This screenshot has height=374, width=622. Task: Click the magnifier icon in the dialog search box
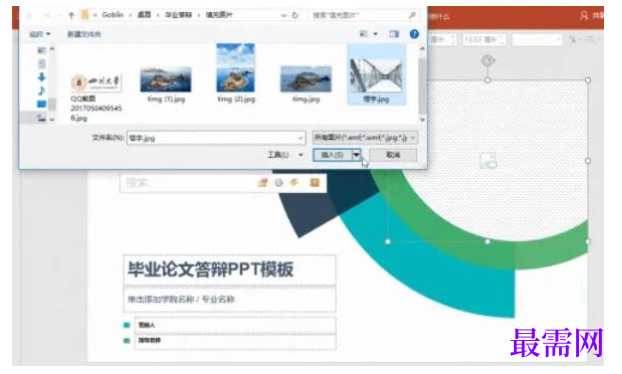pos(412,15)
